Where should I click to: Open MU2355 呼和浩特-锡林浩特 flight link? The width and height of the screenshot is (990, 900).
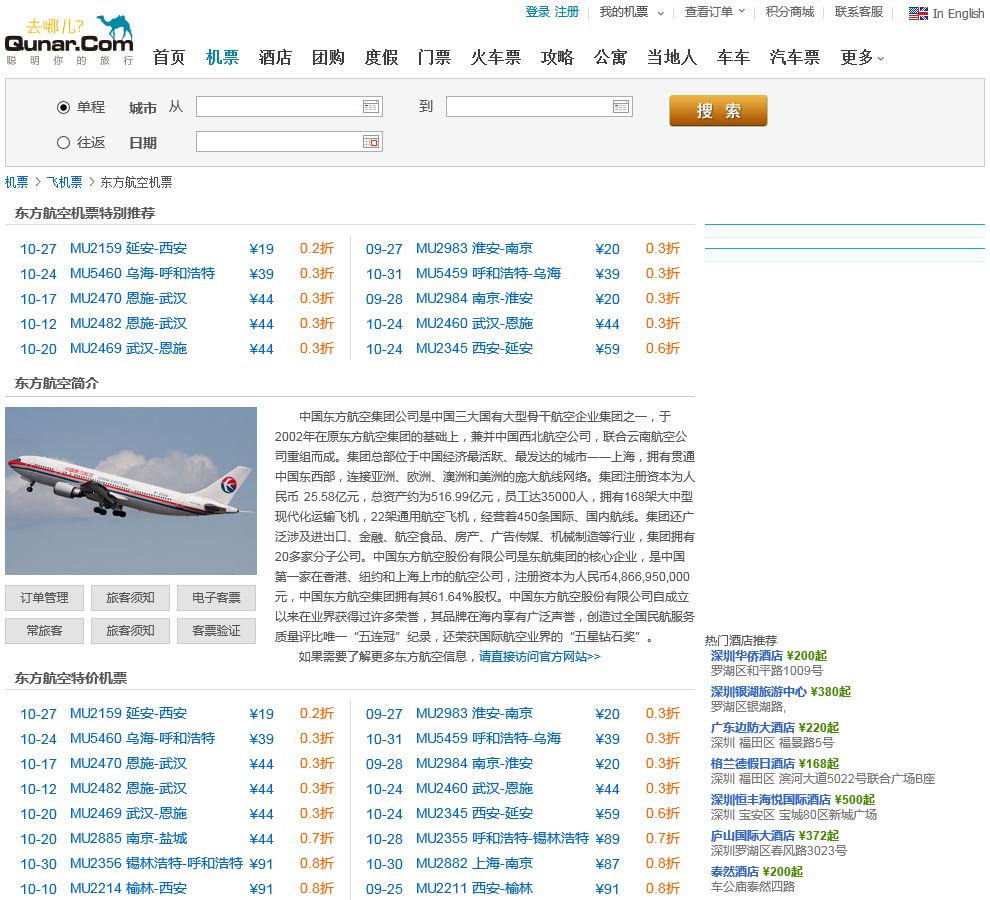click(x=503, y=839)
